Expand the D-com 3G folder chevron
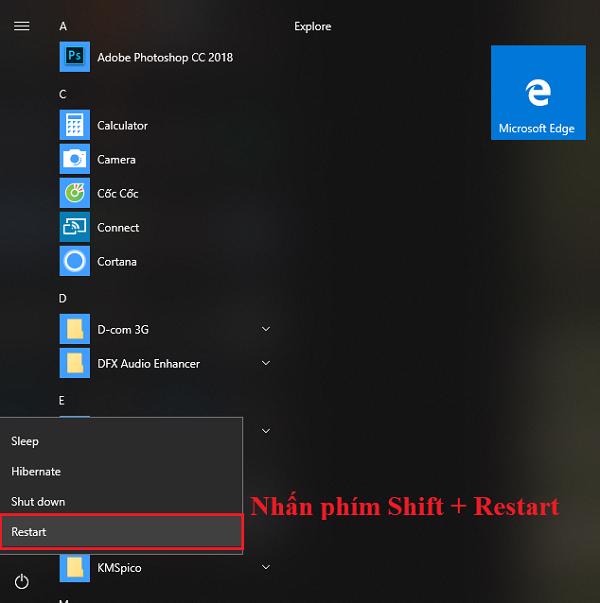The image size is (600, 603). (x=266, y=329)
